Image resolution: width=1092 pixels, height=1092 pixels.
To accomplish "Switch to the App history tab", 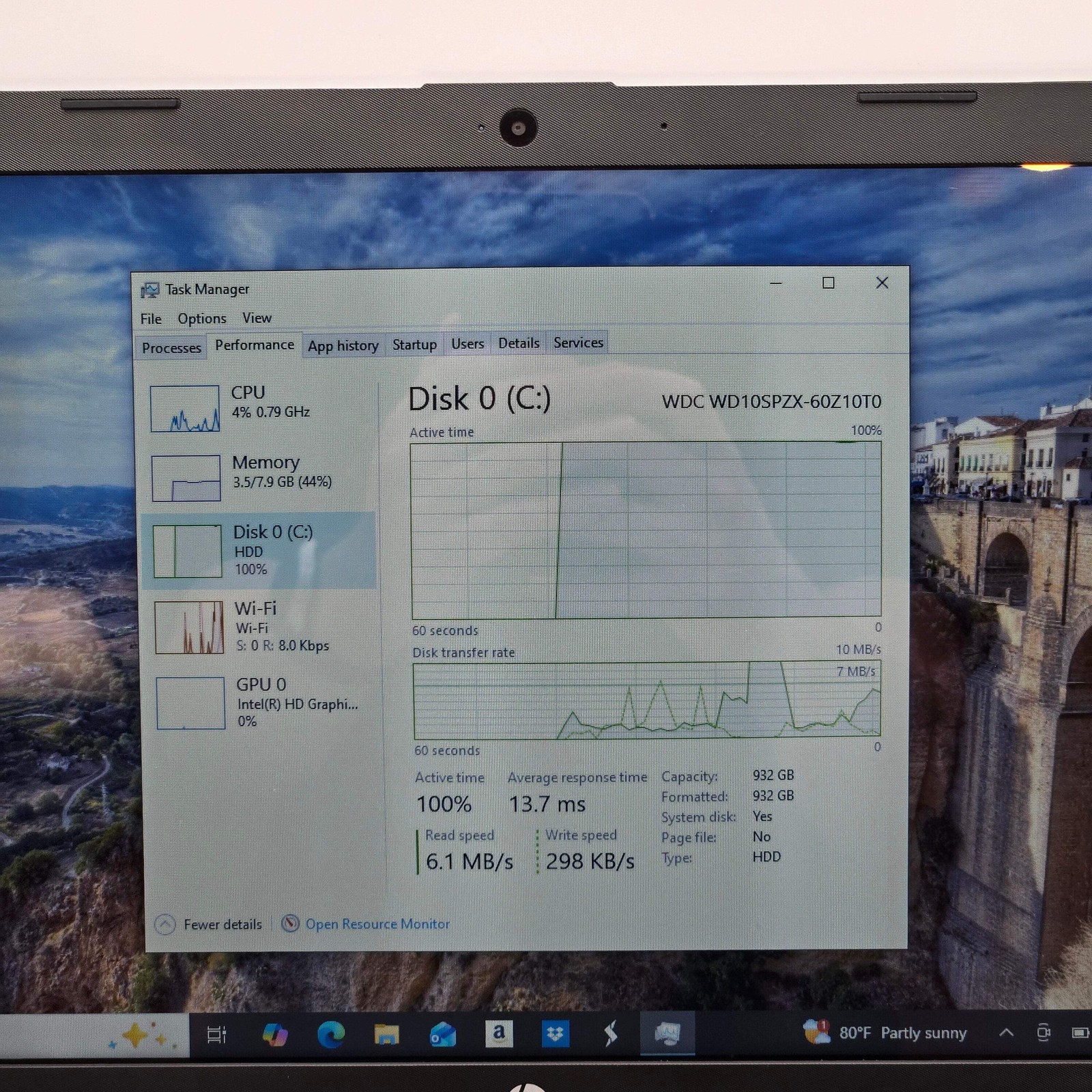I will click(343, 345).
